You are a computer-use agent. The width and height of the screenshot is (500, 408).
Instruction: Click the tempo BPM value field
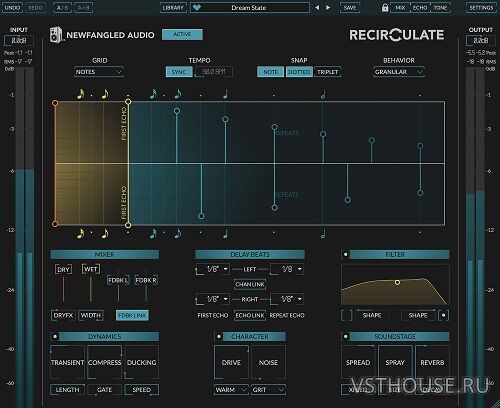tap(214, 72)
